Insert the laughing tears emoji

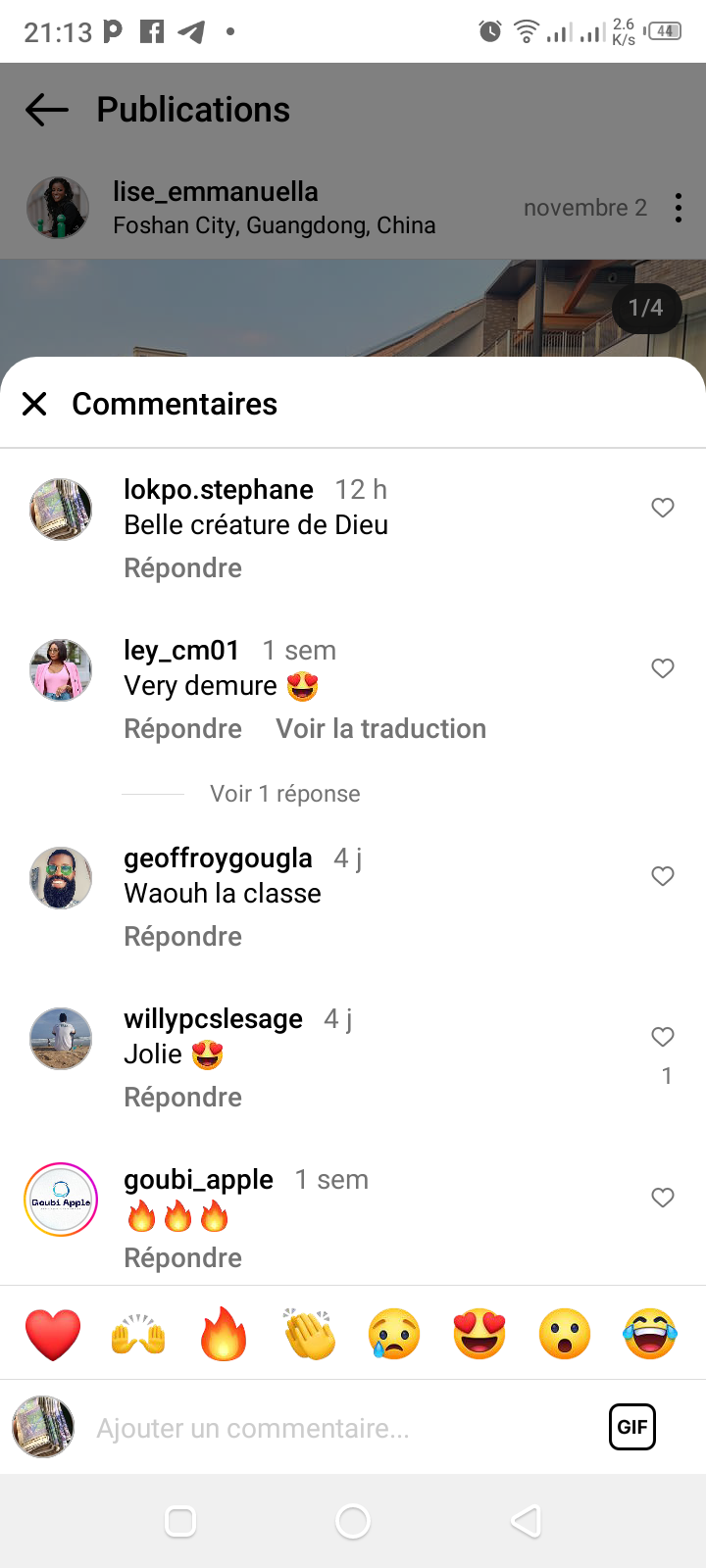(x=650, y=1334)
